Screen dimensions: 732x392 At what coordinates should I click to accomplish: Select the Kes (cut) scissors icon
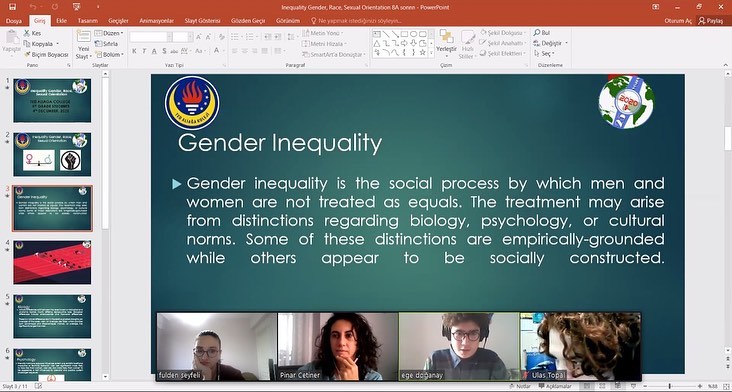[x=27, y=34]
